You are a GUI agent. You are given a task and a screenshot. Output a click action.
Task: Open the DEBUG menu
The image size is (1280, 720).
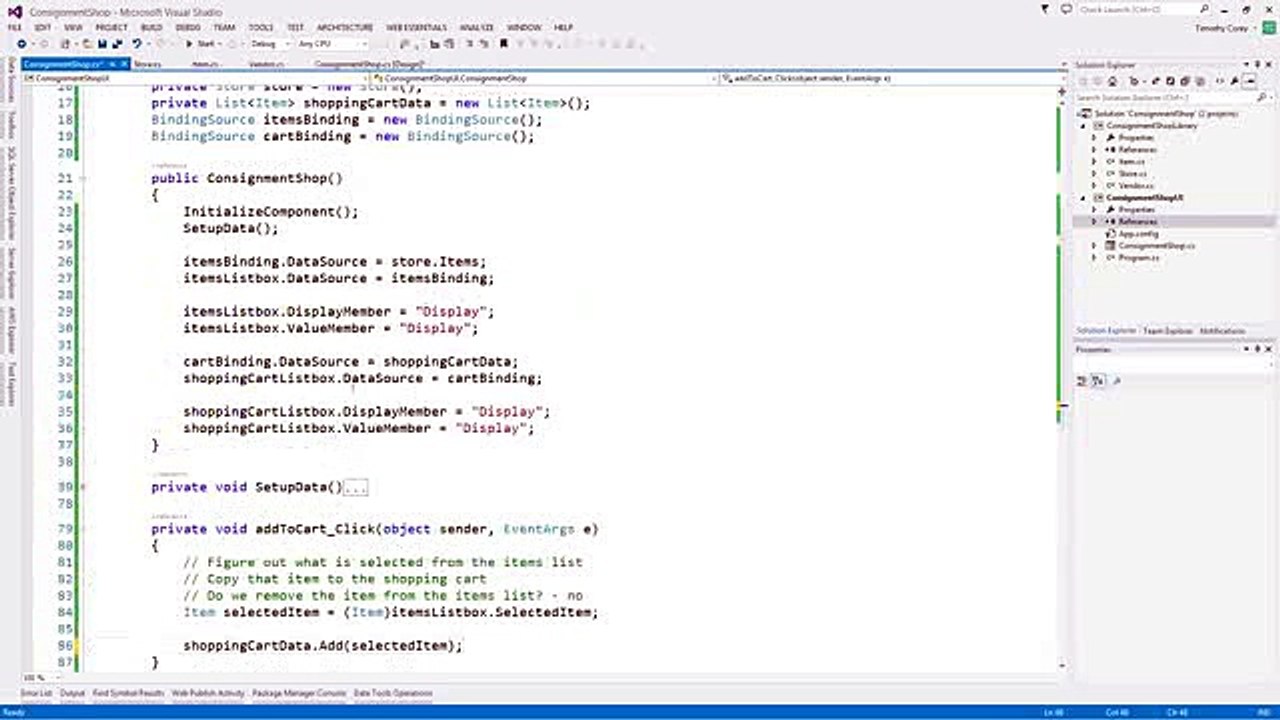[x=188, y=28]
